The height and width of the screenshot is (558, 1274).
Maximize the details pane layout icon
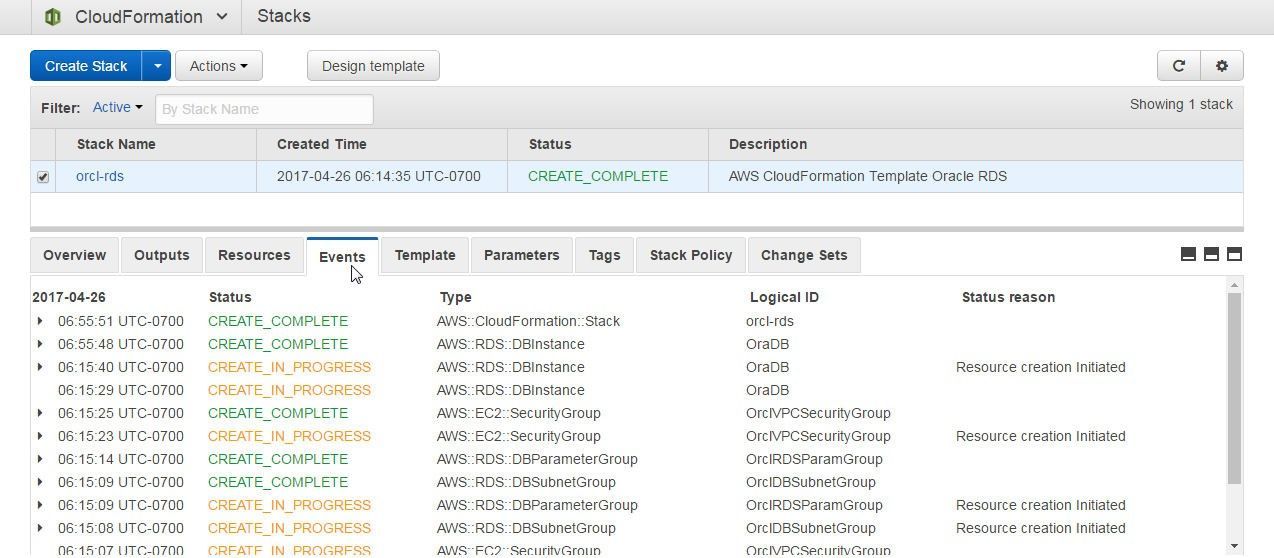point(1234,254)
